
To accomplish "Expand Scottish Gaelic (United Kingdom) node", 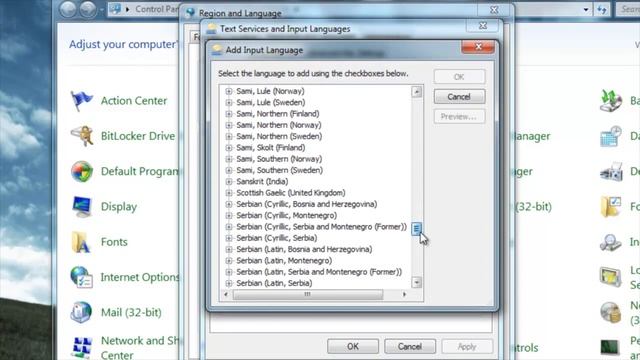I will coord(229,193).
